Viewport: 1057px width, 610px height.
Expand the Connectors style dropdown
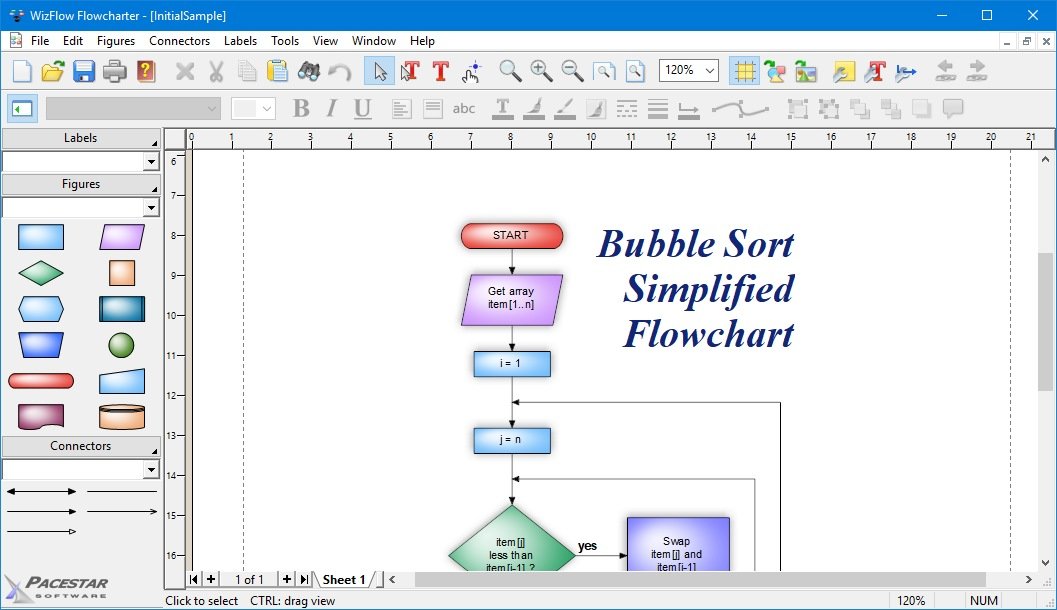[151, 470]
